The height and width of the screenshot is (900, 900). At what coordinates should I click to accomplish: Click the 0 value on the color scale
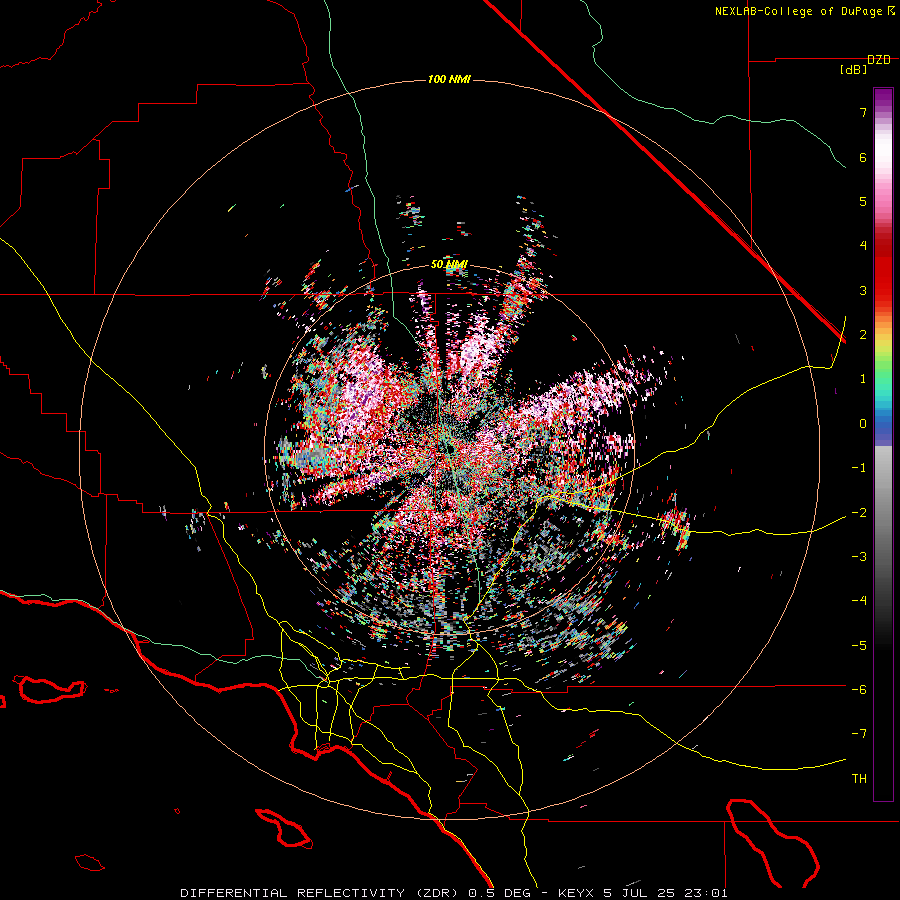point(863,424)
